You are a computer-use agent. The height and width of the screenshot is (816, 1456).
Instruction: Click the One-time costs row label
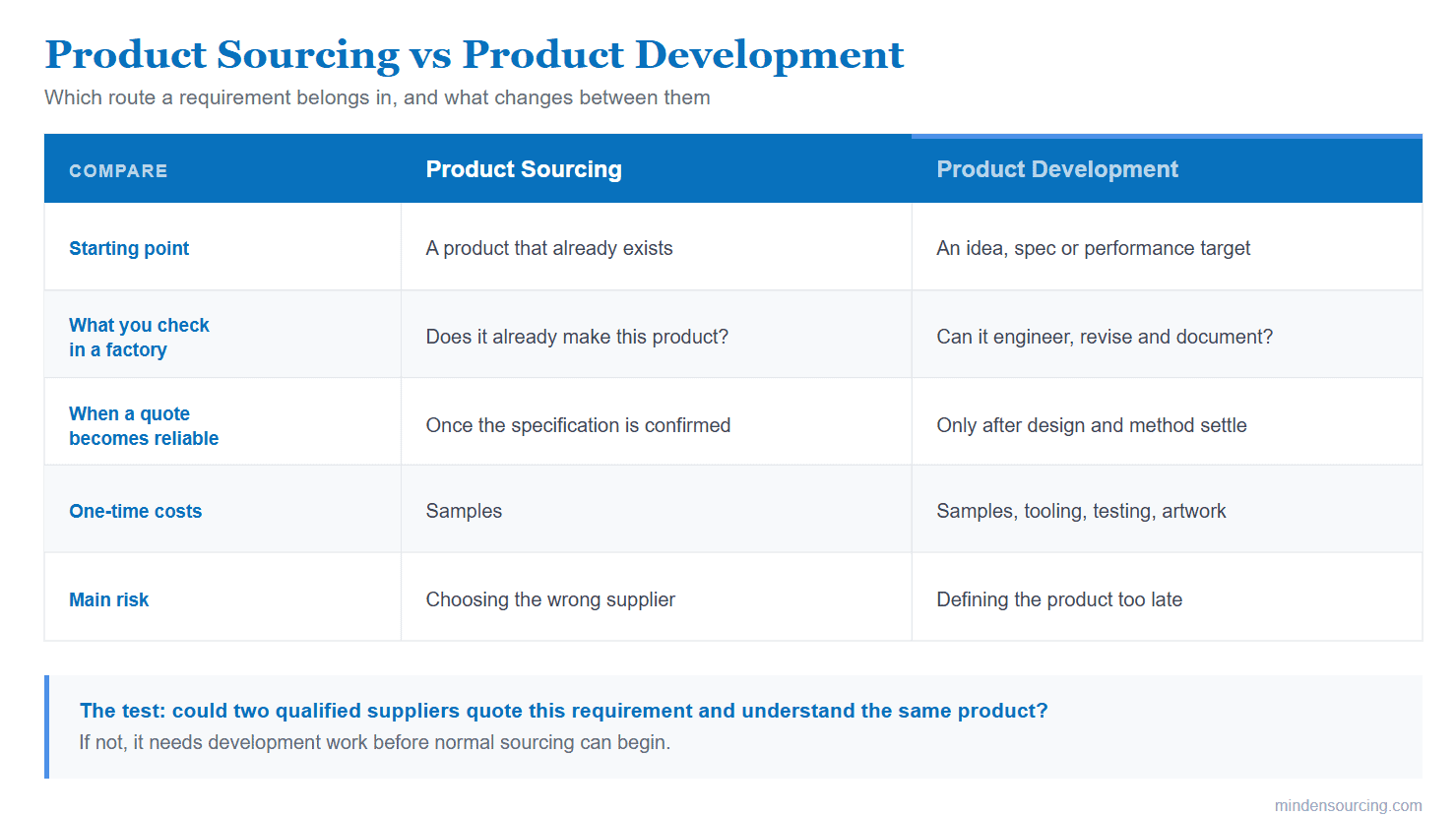click(135, 511)
